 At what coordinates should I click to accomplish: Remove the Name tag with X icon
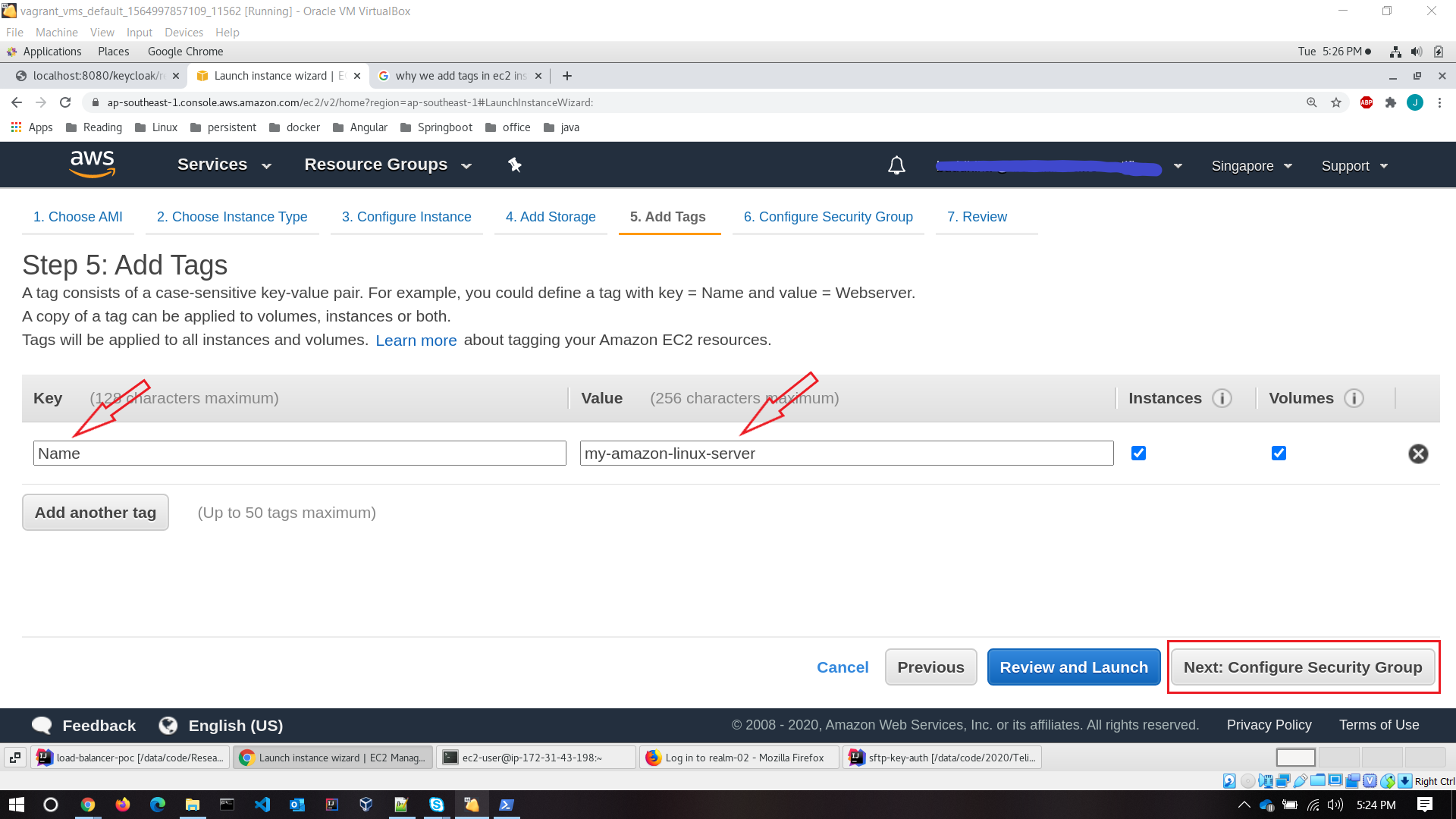(1418, 453)
